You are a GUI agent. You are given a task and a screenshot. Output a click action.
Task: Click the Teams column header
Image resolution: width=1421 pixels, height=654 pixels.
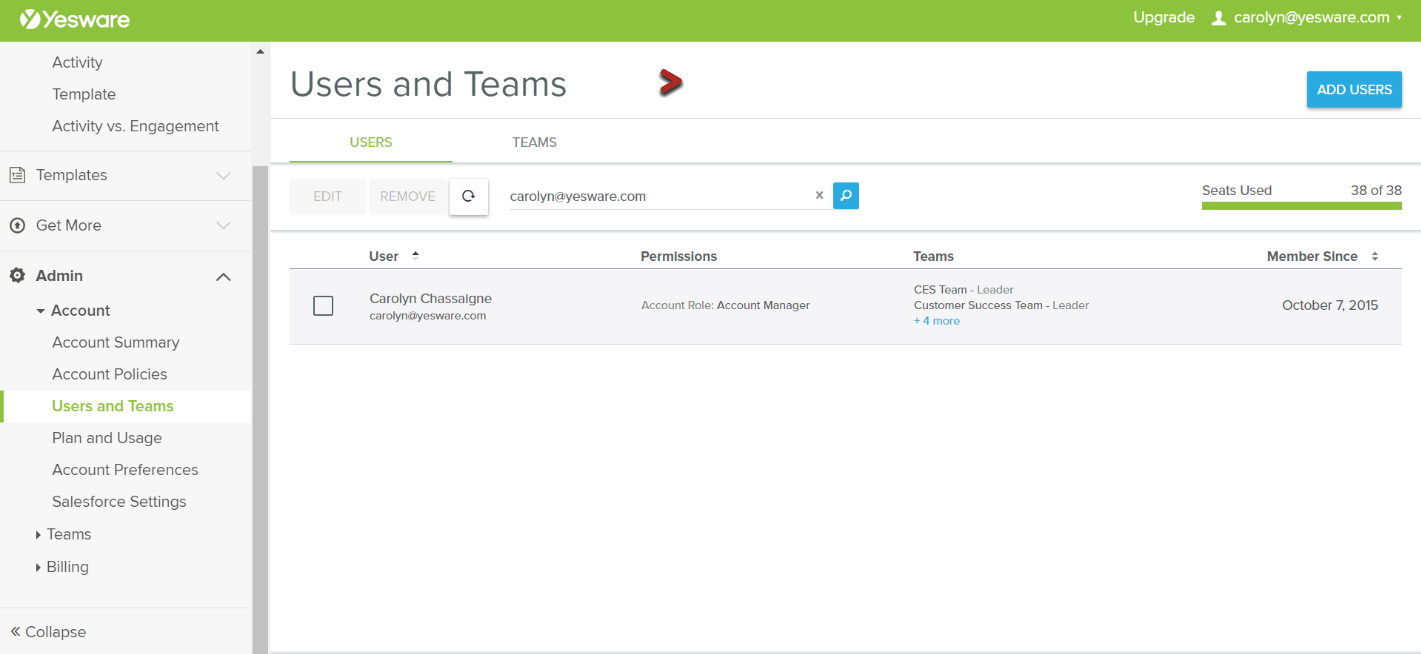(x=934, y=256)
